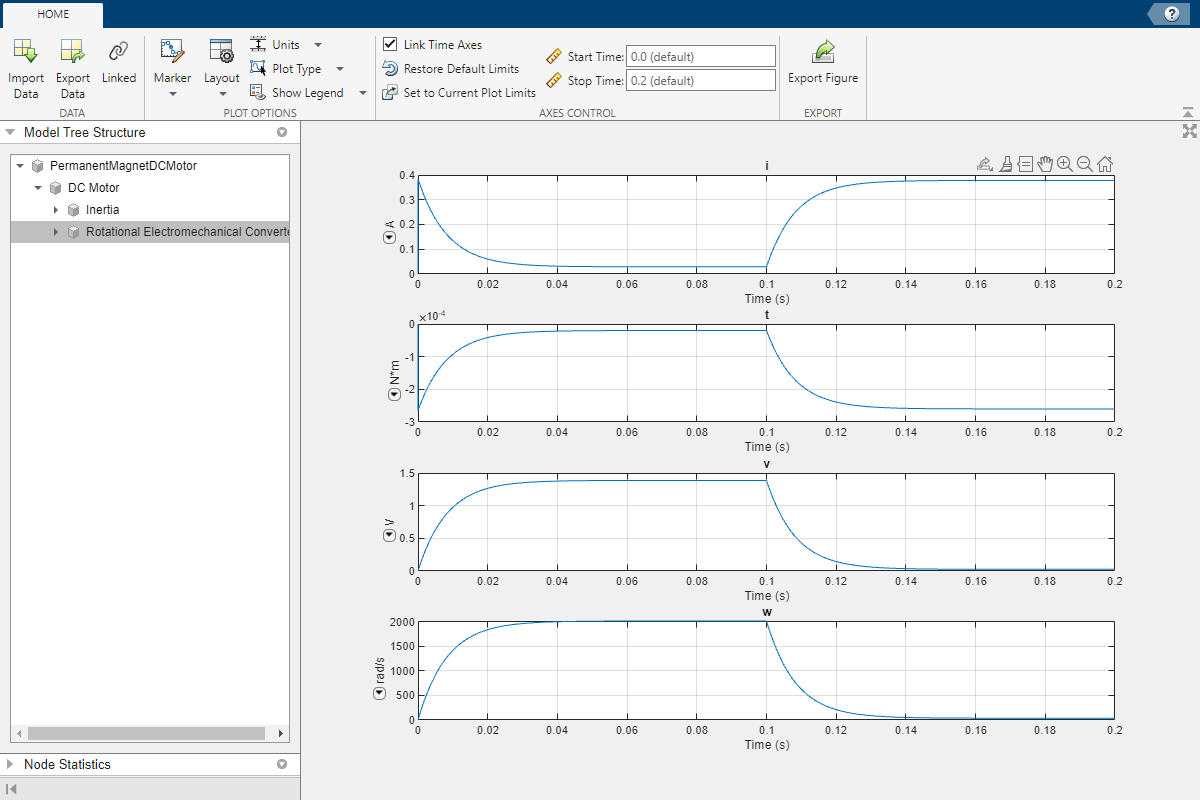The width and height of the screenshot is (1200, 800).
Task: Click the Export Figure icon
Action: [x=823, y=52]
